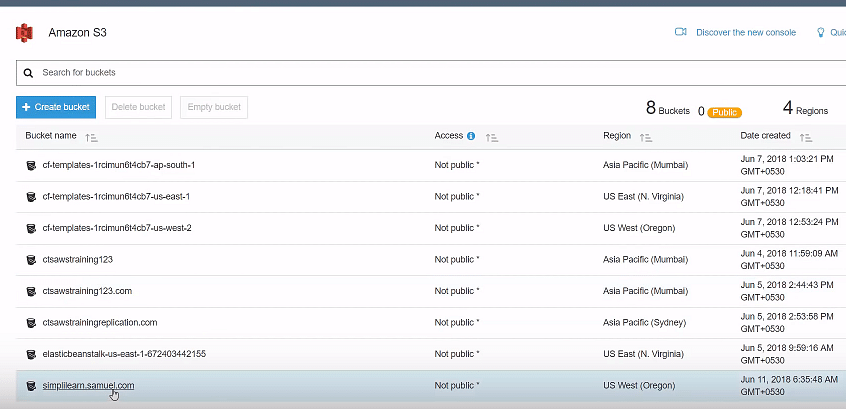
Task: Sort by Access column icon
Action: pos(492,138)
